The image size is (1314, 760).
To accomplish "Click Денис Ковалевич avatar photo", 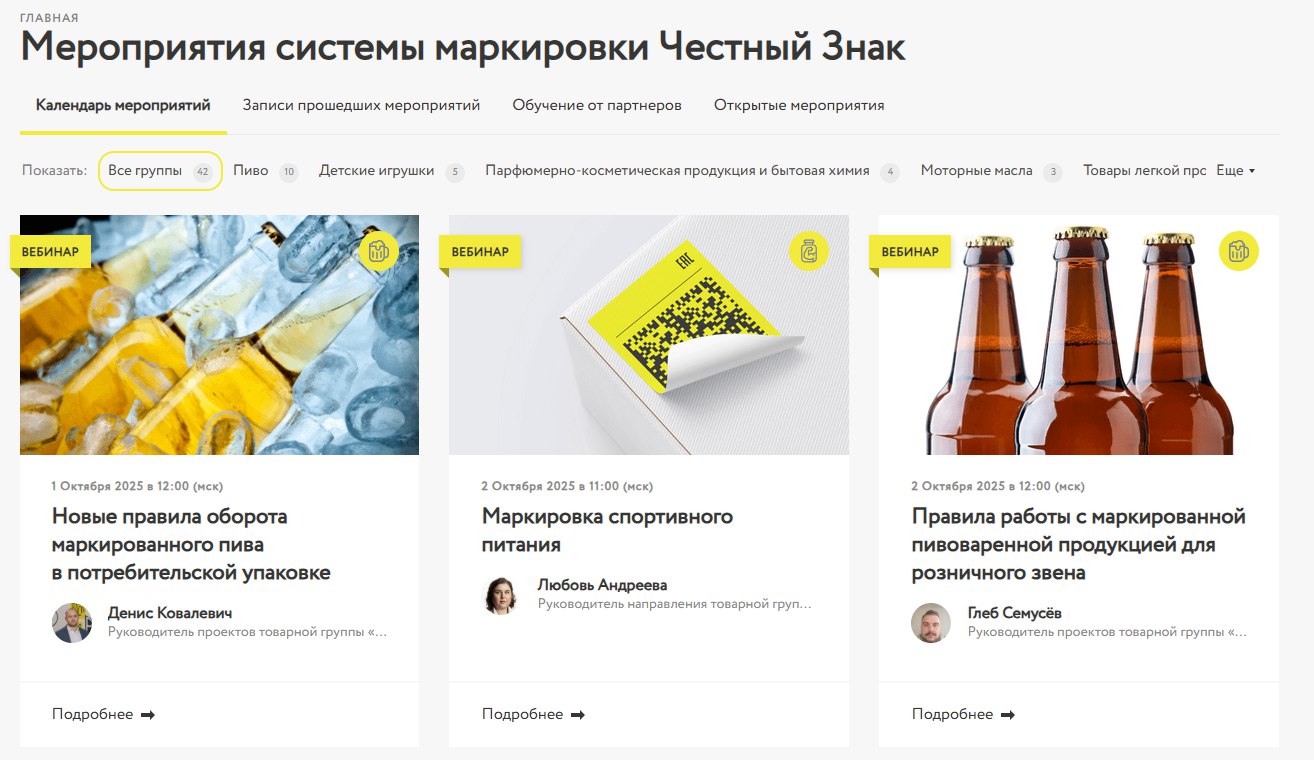I will [x=72, y=623].
